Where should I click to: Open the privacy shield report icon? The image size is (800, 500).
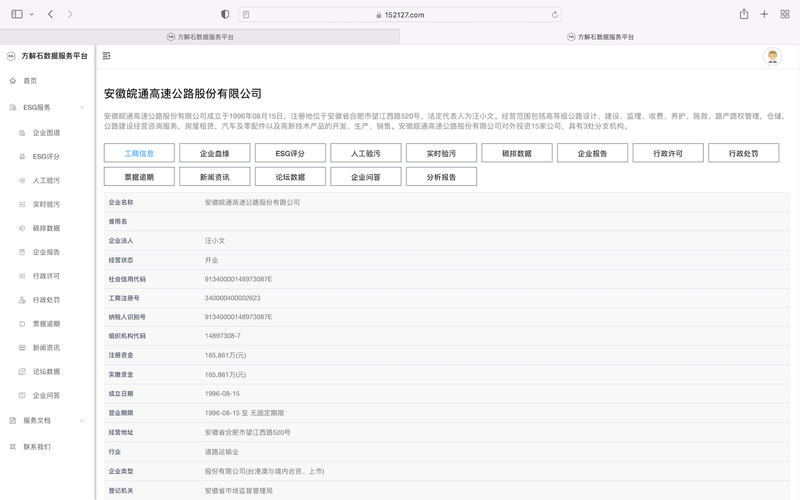pos(225,14)
